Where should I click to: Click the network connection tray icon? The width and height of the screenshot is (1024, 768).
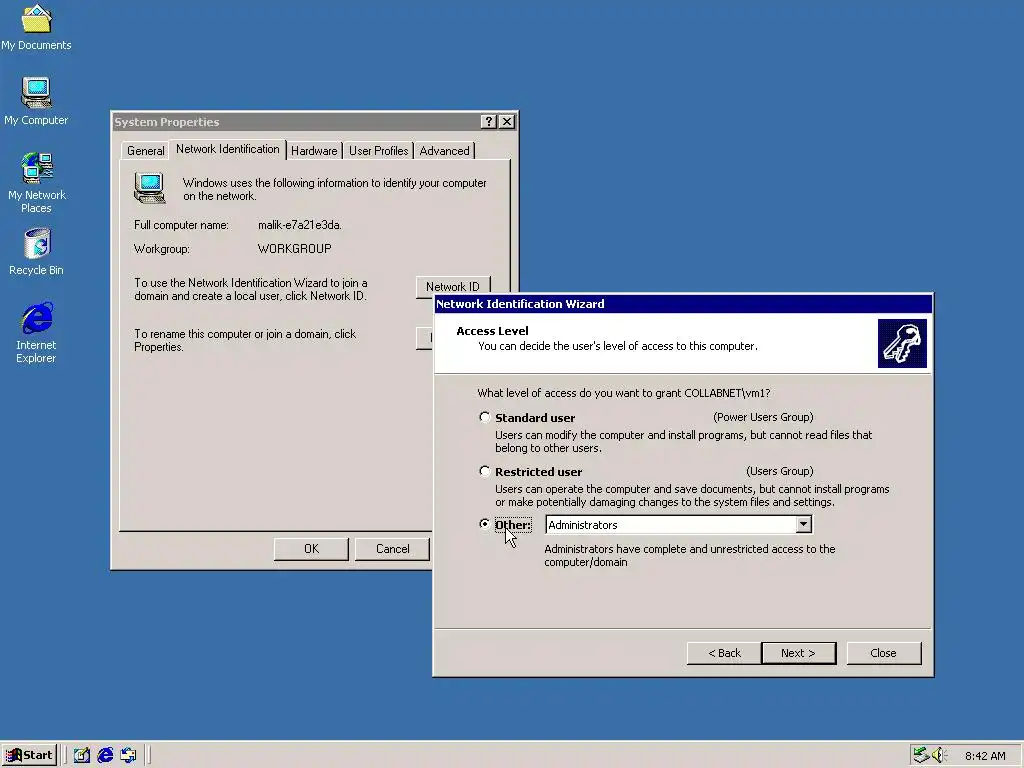921,755
